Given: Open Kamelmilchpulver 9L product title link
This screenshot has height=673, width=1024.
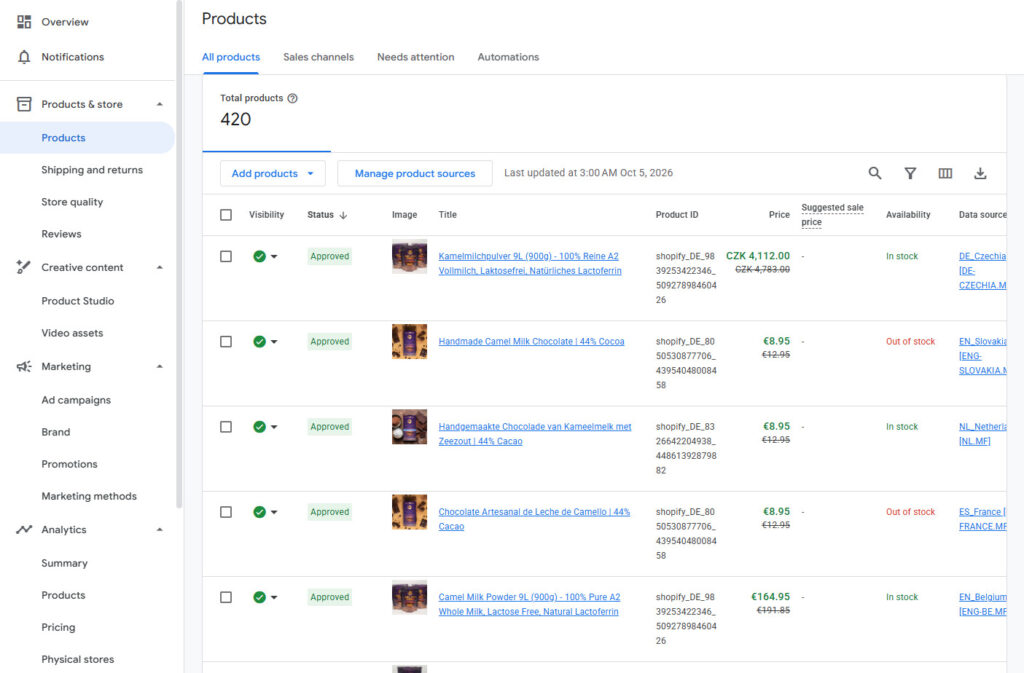Looking at the screenshot, I should [x=530, y=264].
